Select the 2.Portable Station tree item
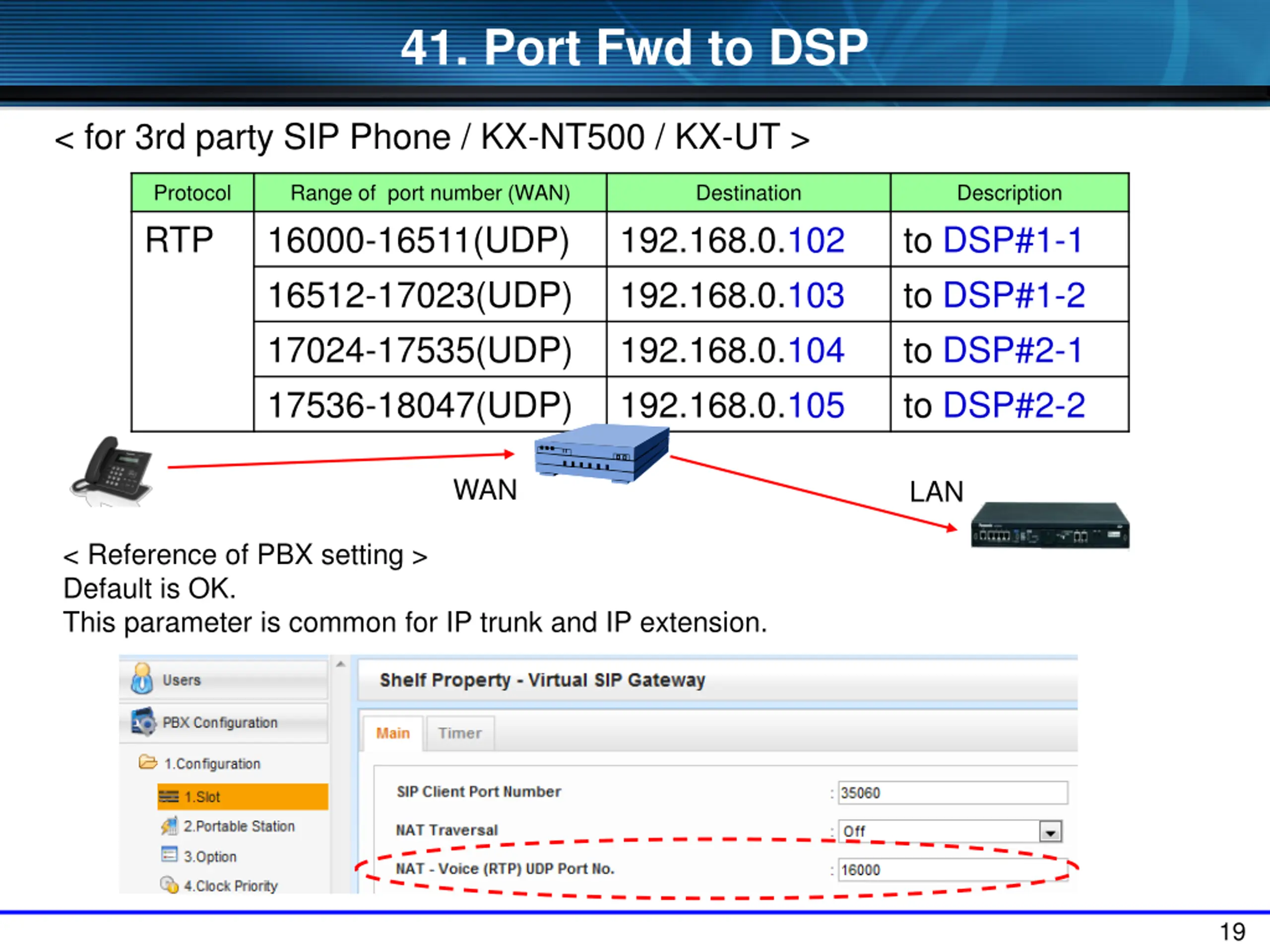1270x952 pixels. point(239,827)
